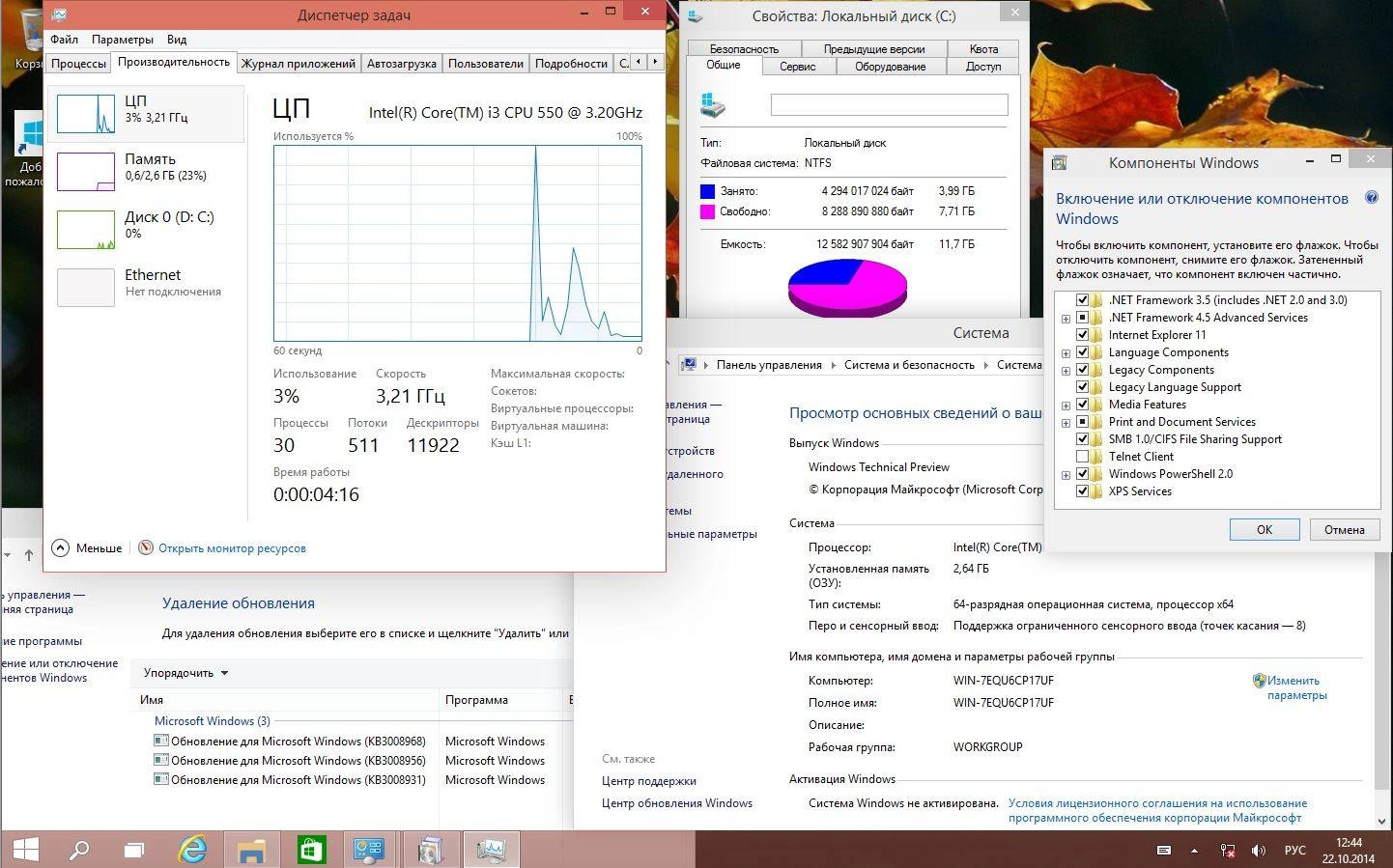
Task: Switch to Control Panel taskbar icon
Action: point(369,850)
